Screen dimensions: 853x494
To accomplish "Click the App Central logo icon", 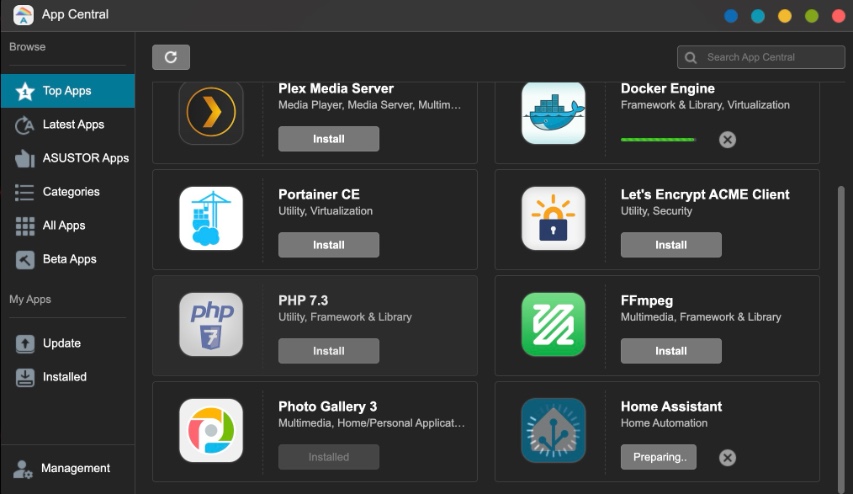I will [x=23, y=15].
